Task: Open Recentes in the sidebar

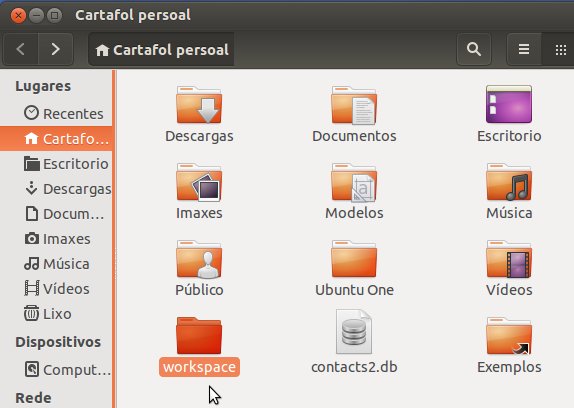Action: pyautogui.click(x=56, y=113)
